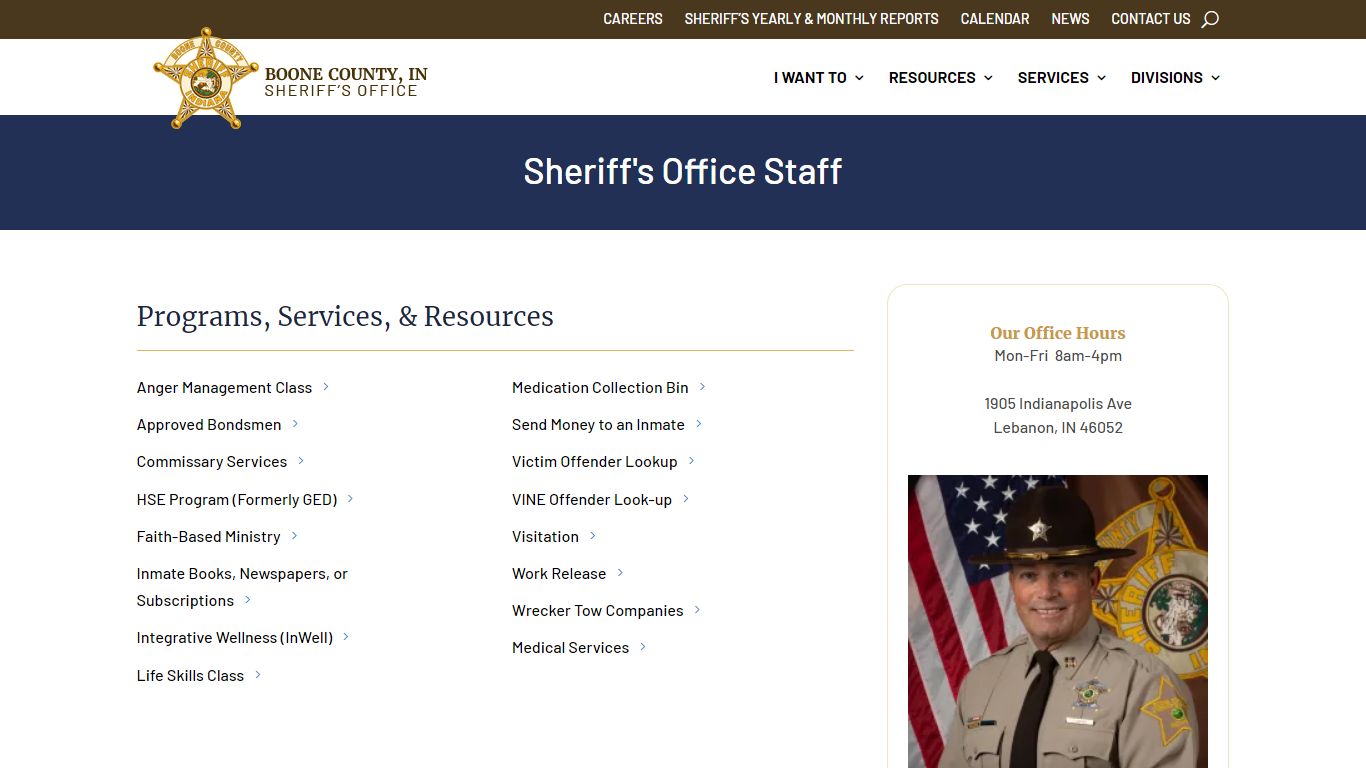This screenshot has height=768, width=1366.
Task: Open VINE Offender Look-up link
Action: [592, 499]
